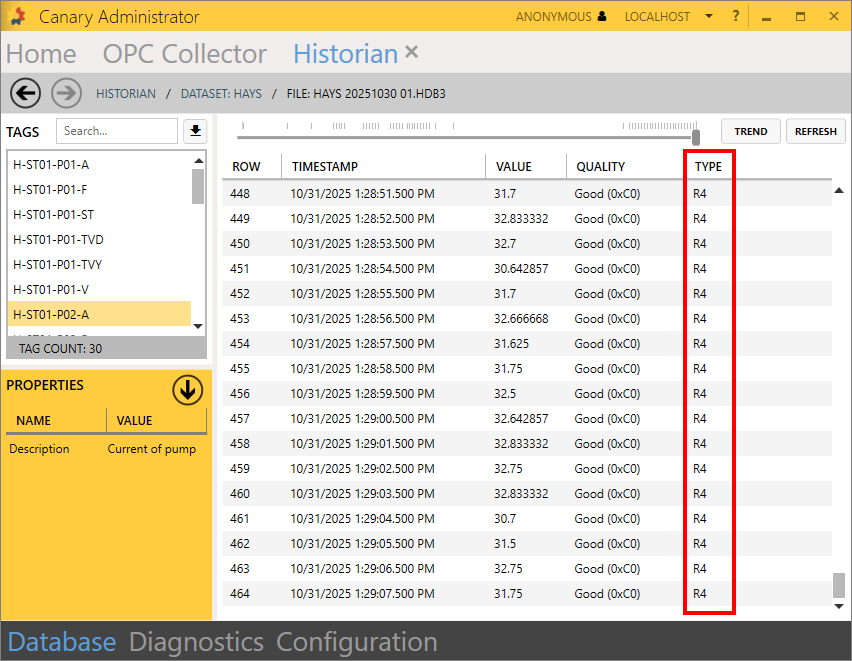
Task: Open the Home tab
Action: tap(41, 54)
